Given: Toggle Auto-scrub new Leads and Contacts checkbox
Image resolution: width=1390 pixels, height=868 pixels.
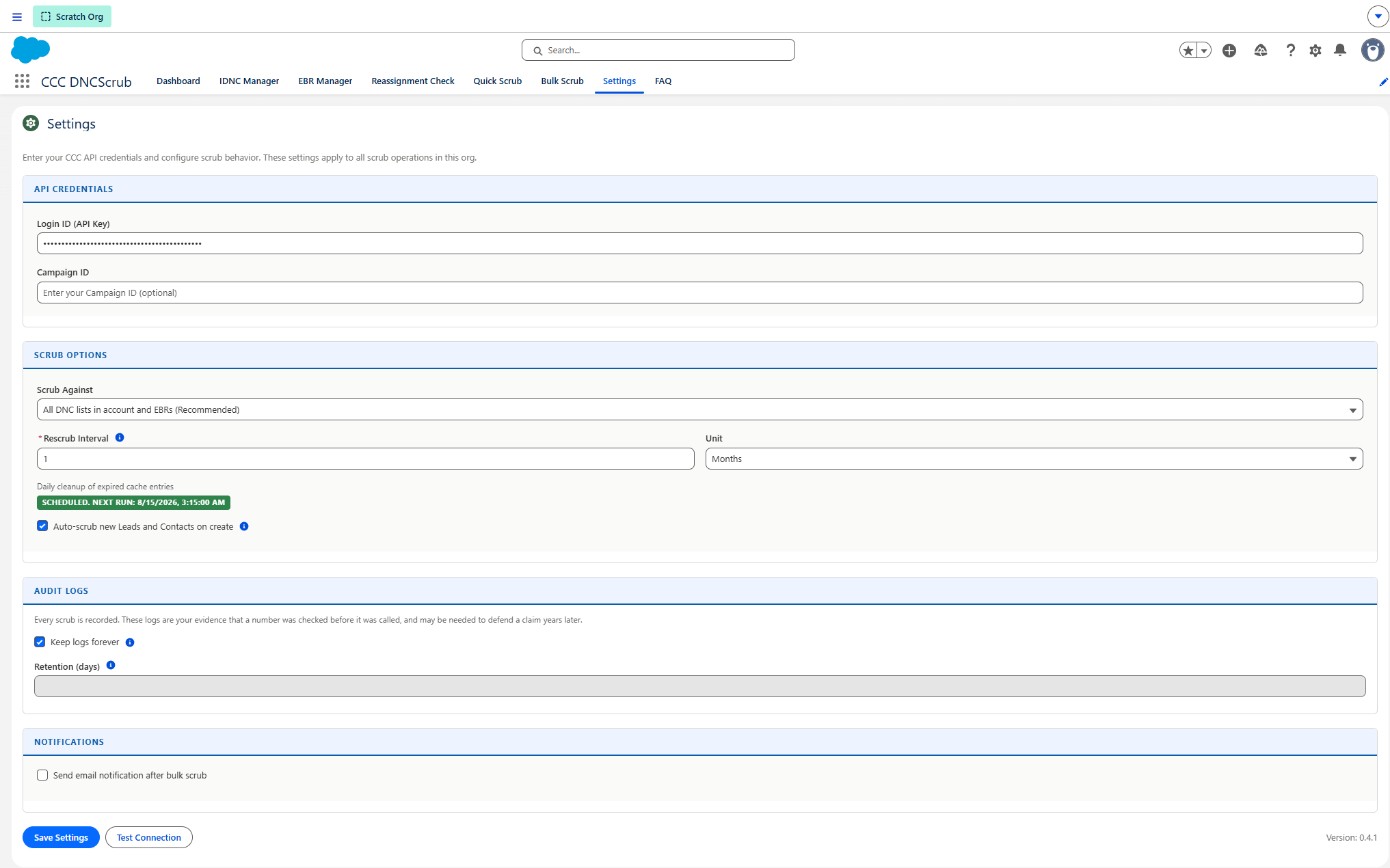Looking at the screenshot, I should (x=42, y=526).
